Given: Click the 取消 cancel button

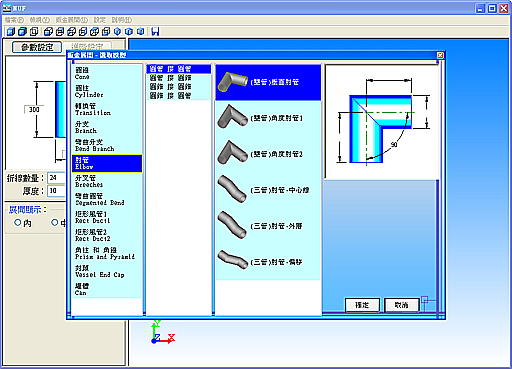Looking at the screenshot, I should (x=401, y=305).
